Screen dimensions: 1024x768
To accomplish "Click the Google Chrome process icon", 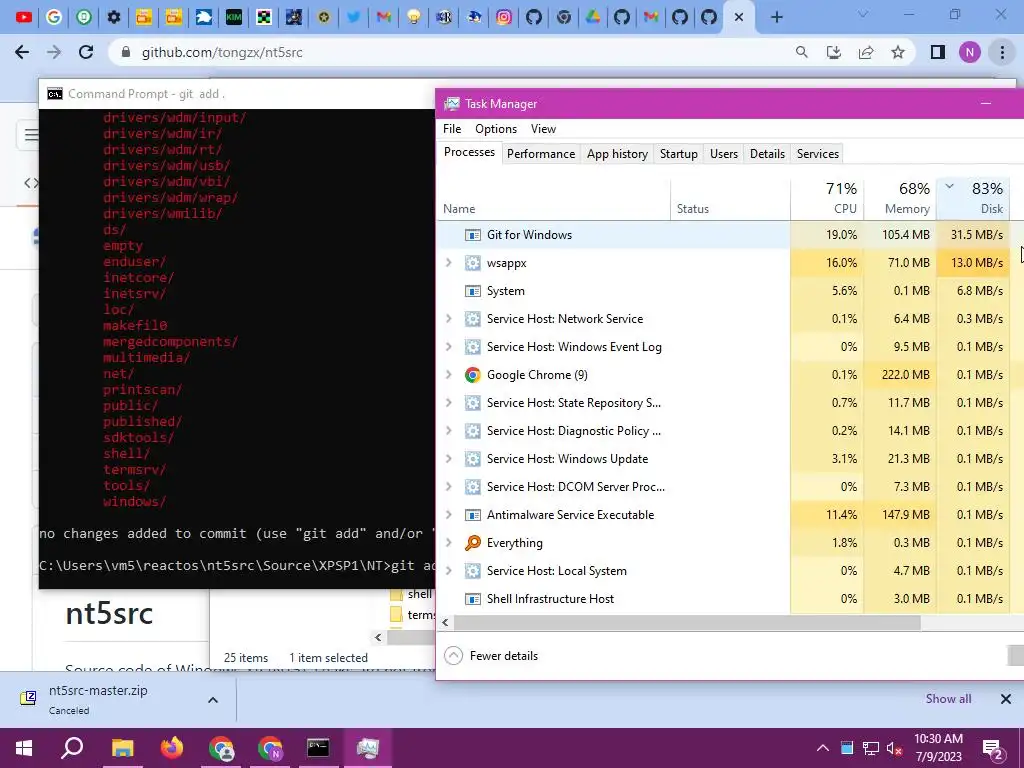I will click(472, 375).
